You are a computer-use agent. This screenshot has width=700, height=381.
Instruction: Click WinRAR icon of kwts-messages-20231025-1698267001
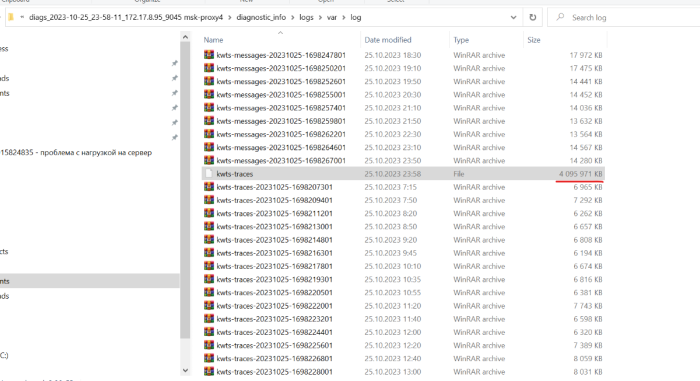click(208, 160)
